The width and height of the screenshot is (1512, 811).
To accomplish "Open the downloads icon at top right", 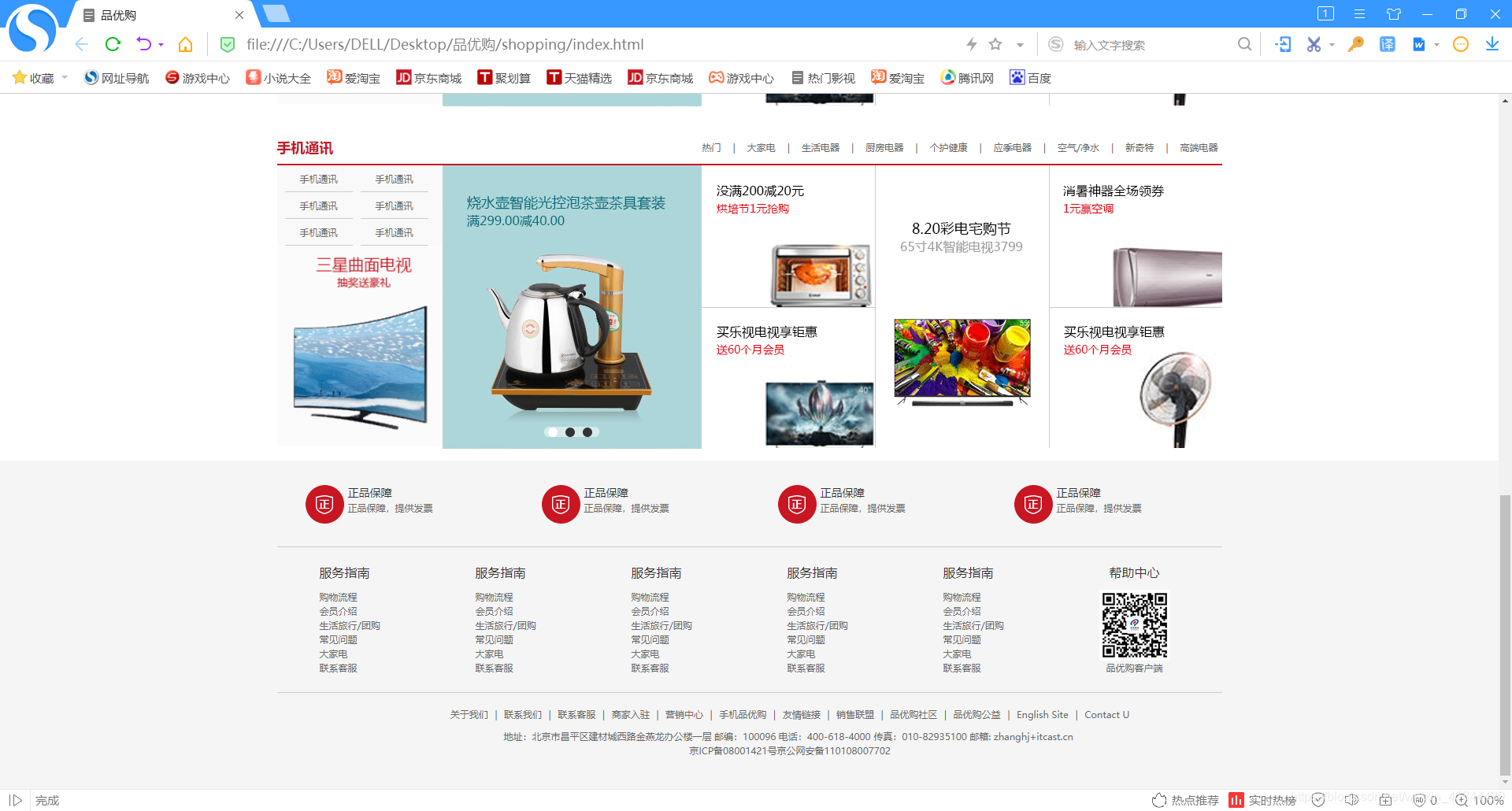I will point(1492,45).
